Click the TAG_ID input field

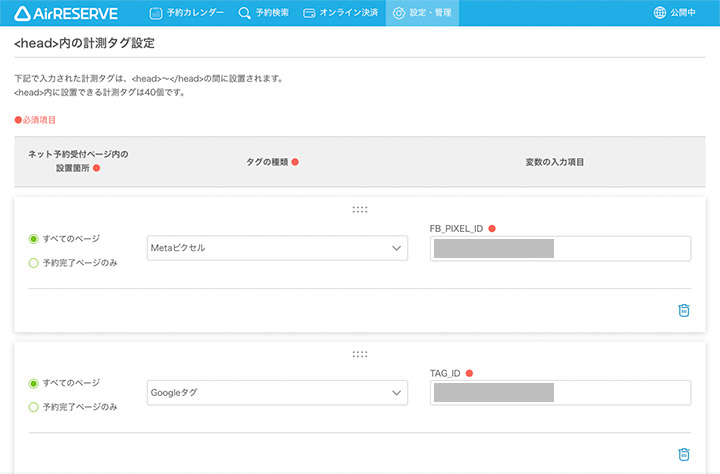[560, 393]
